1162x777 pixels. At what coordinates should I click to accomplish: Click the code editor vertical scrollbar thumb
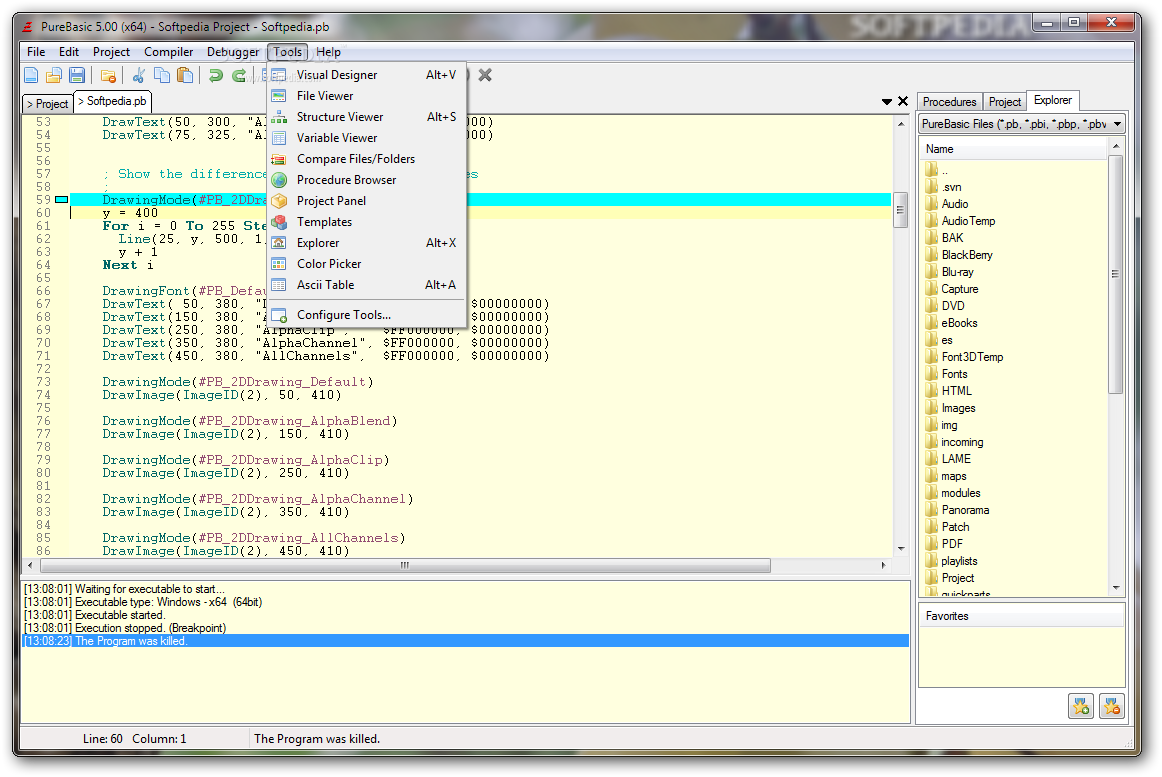click(900, 211)
